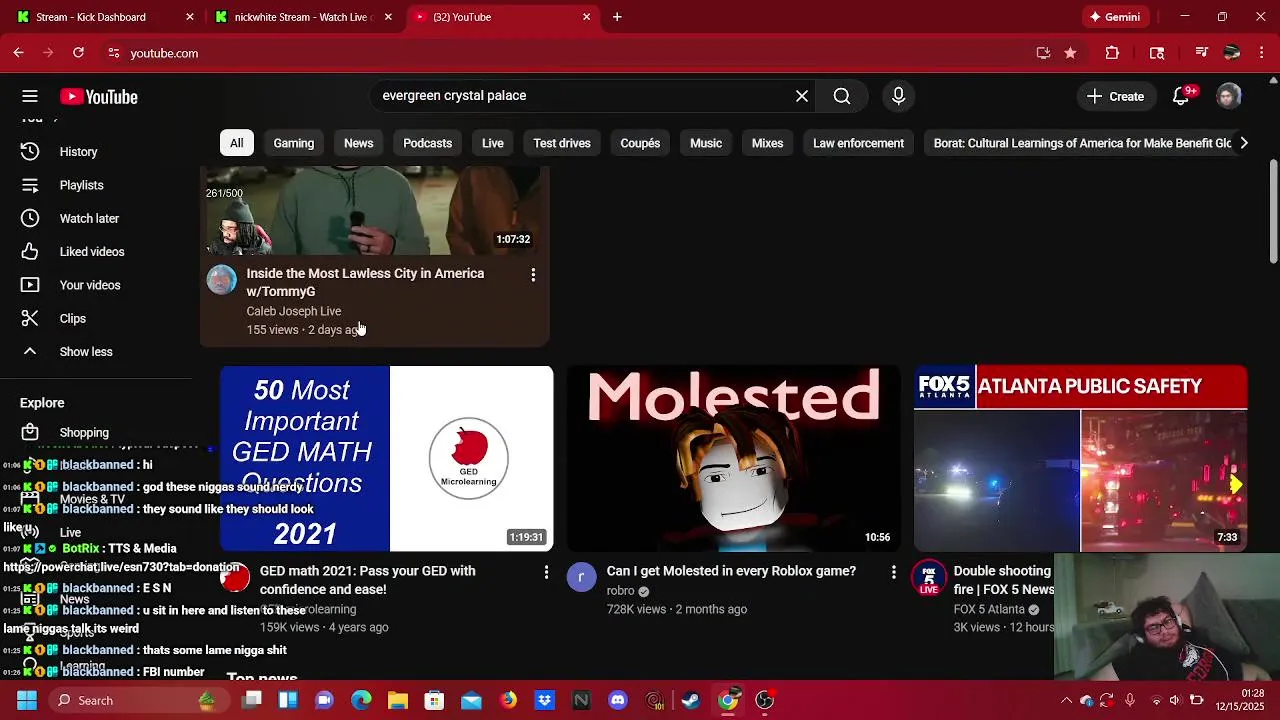Select the Law enforcement filter chip
This screenshot has width=1280, height=720.
click(x=858, y=143)
